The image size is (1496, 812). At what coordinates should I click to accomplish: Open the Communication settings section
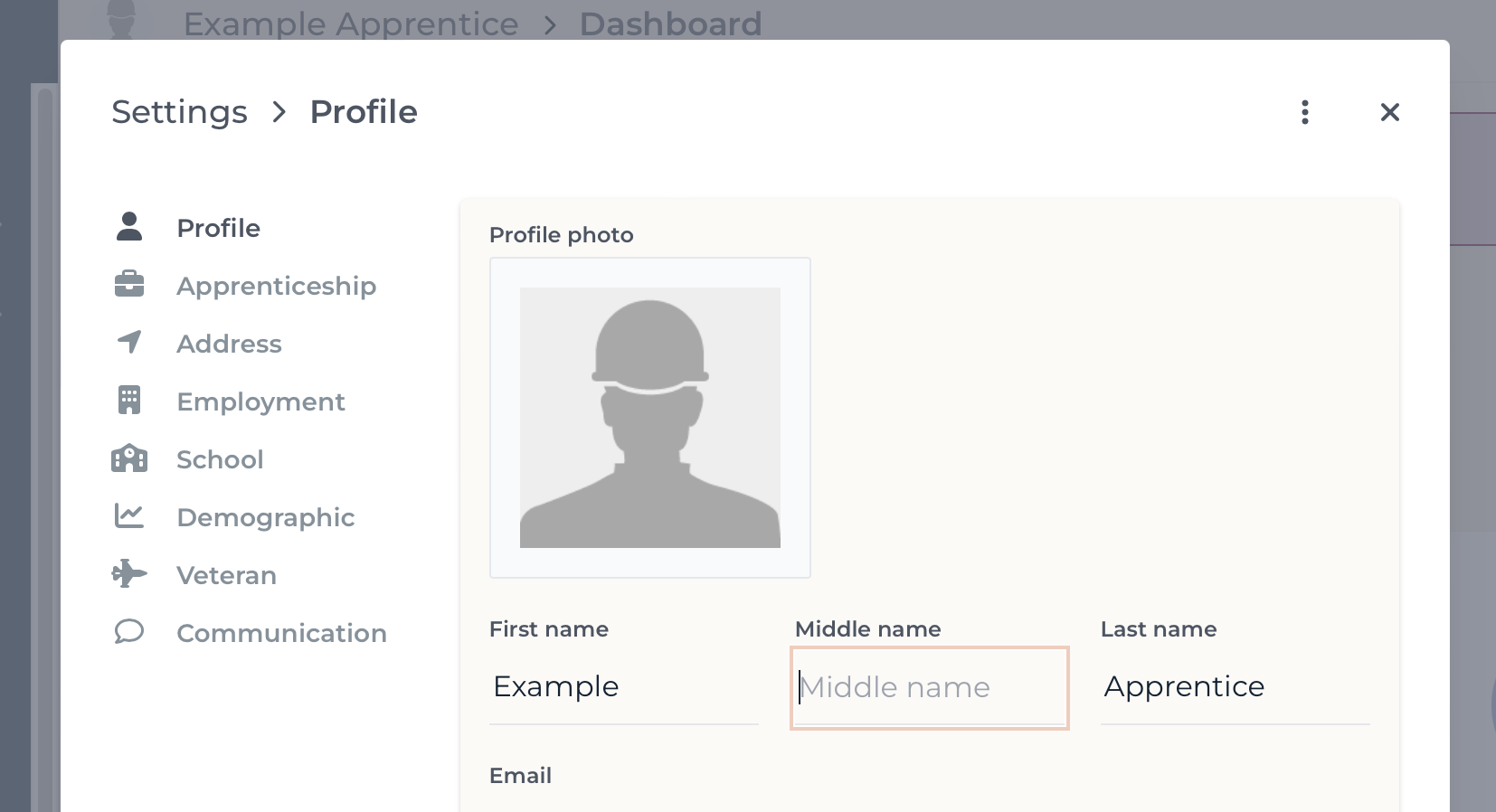pyautogui.click(x=282, y=633)
